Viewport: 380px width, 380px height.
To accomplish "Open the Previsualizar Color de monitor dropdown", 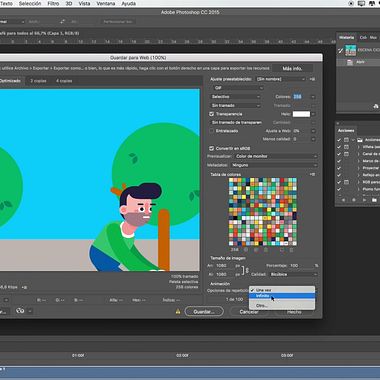I will 276,156.
